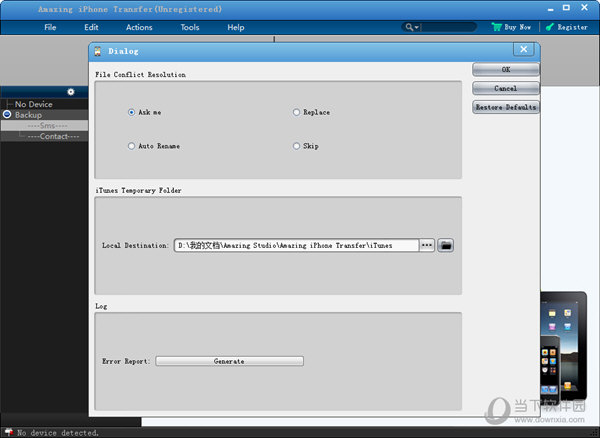The height and width of the screenshot is (438, 600).
Task: Click the Dialog title phone icon
Action: click(98, 51)
